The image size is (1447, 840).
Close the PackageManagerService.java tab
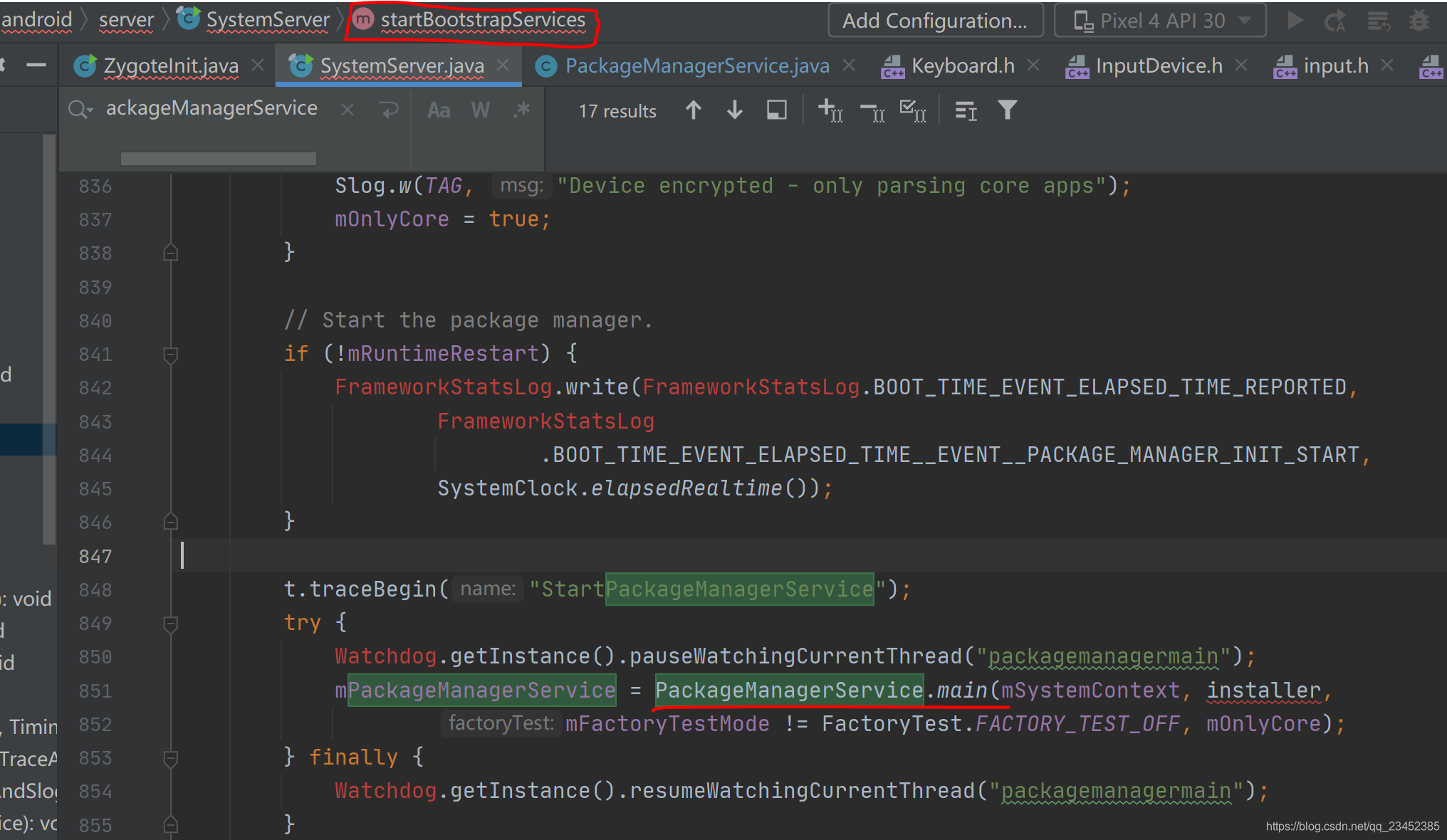[x=849, y=65]
